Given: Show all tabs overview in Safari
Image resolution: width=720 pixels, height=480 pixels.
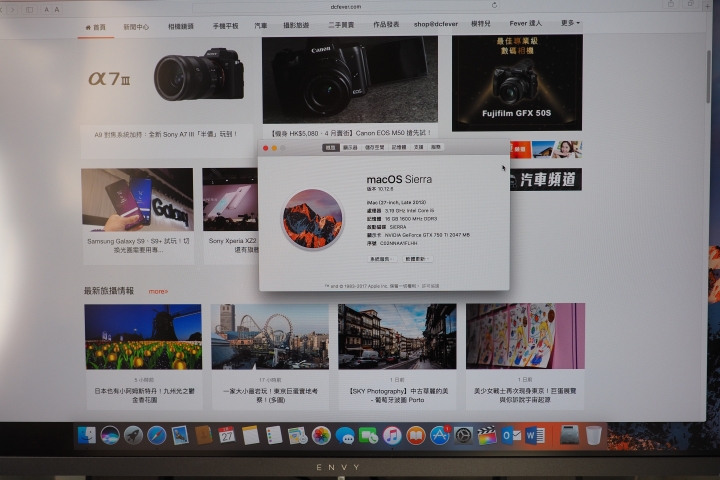Looking at the screenshot, I should 690,4.
